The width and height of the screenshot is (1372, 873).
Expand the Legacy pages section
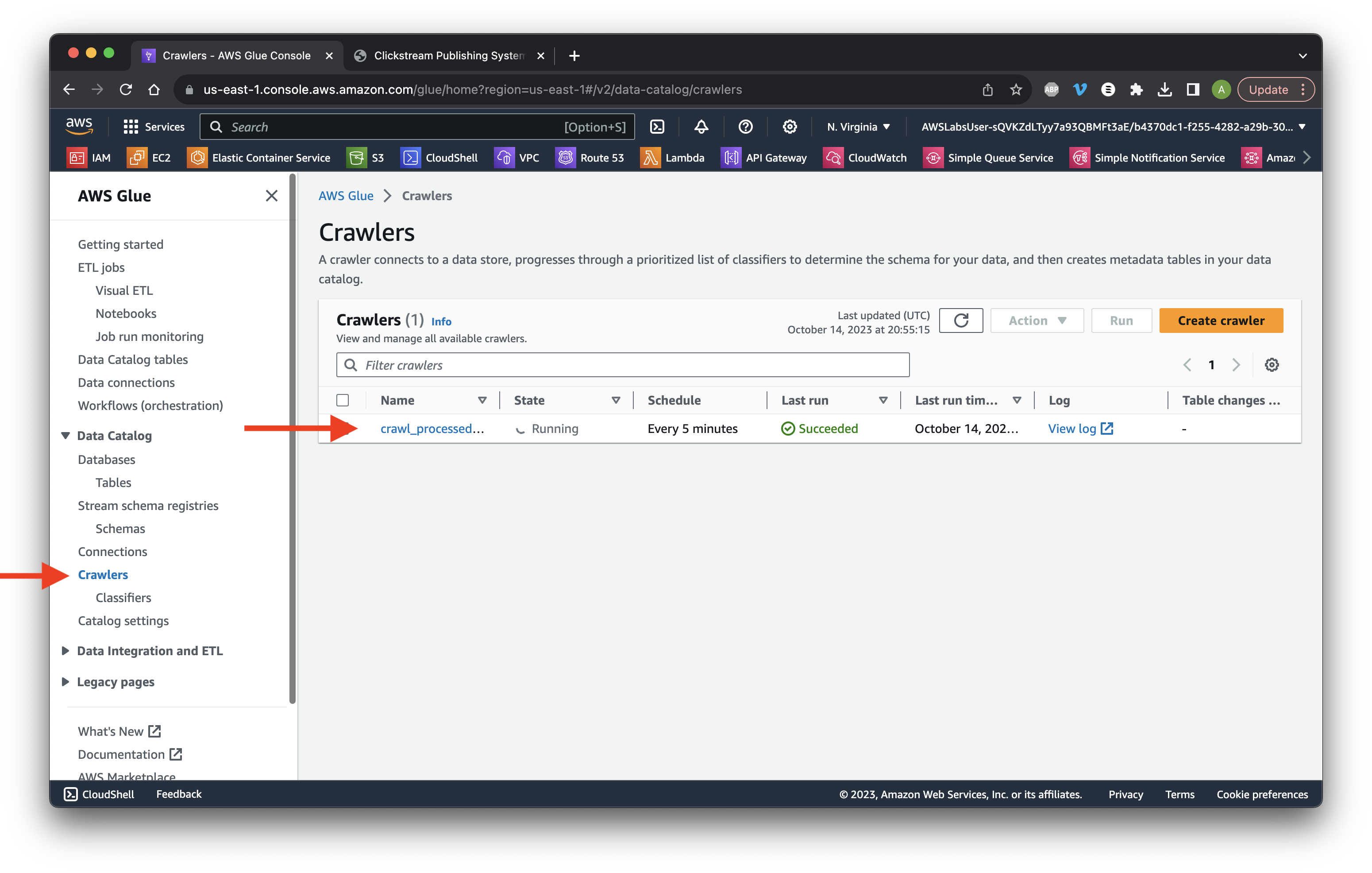pos(66,681)
